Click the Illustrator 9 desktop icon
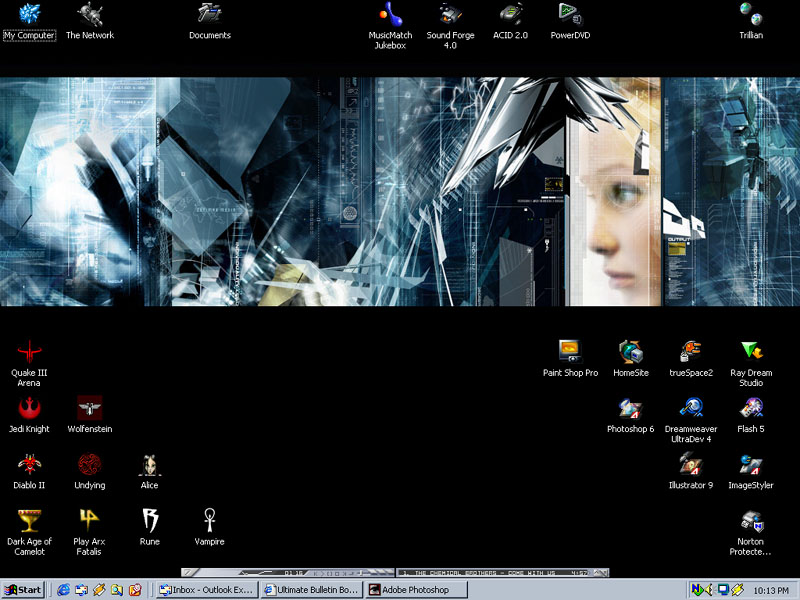Image resolution: width=800 pixels, height=600 pixels. (691, 471)
